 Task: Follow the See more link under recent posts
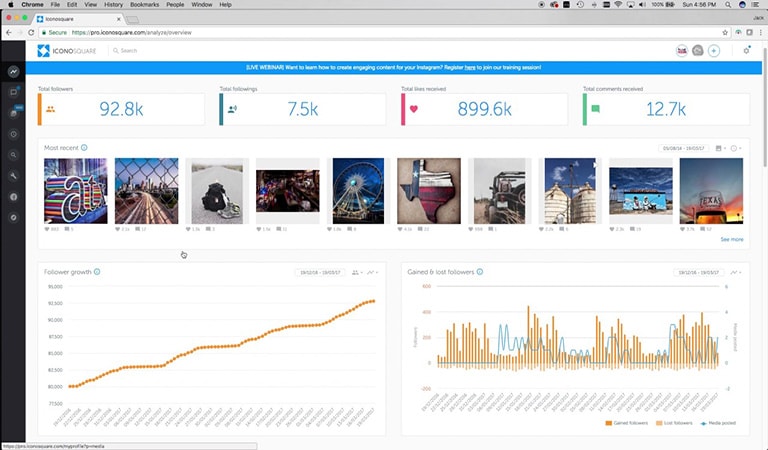point(732,239)
